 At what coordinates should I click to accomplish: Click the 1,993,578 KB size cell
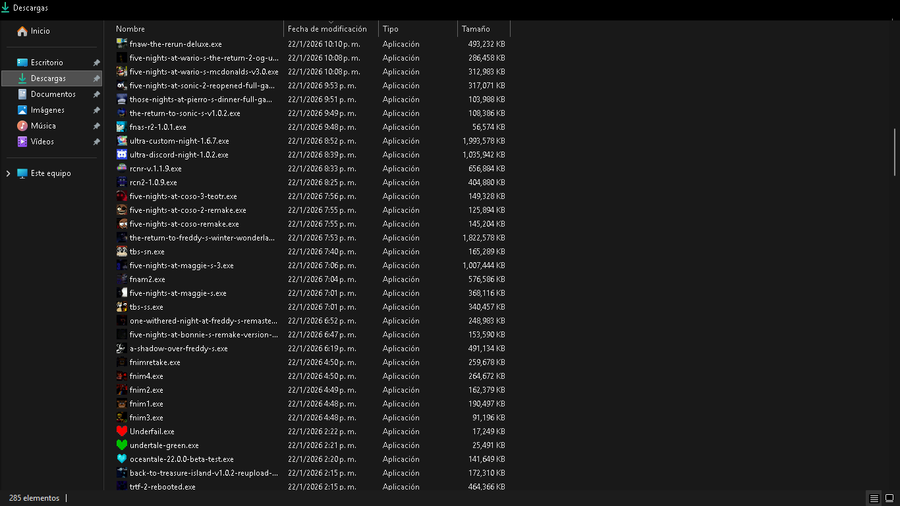(484, 141)
